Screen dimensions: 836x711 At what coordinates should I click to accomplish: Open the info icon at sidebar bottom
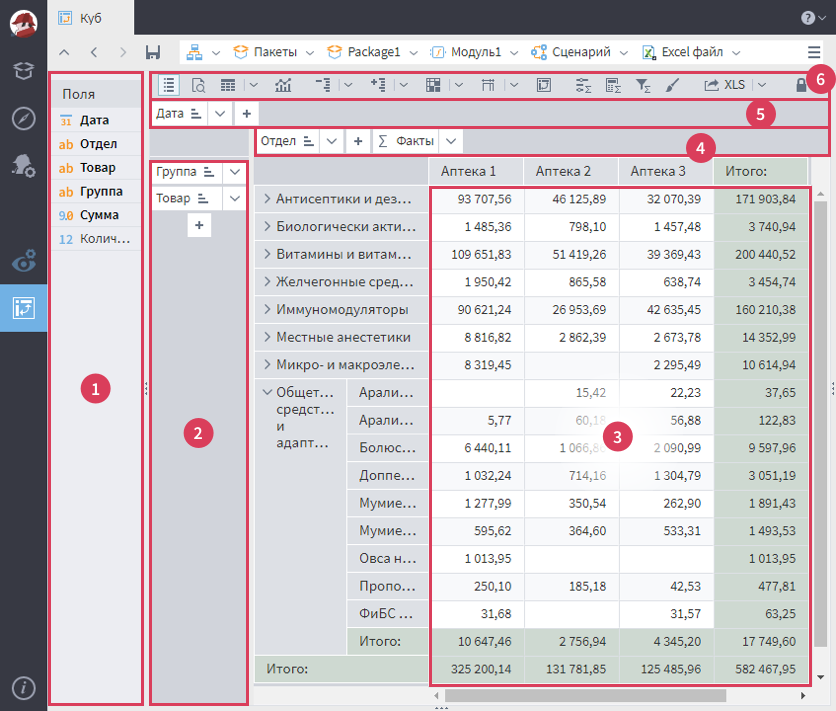[x=23, y=688]
